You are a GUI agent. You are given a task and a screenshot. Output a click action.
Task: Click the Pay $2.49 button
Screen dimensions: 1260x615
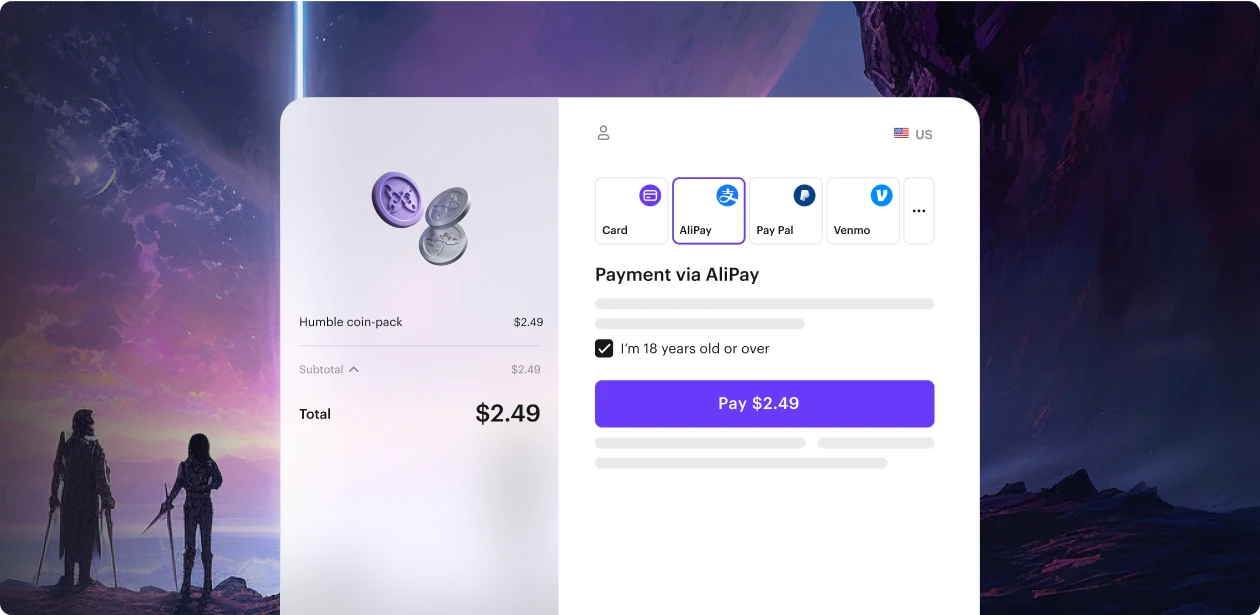pyautogui.click(x=765, y=404)
